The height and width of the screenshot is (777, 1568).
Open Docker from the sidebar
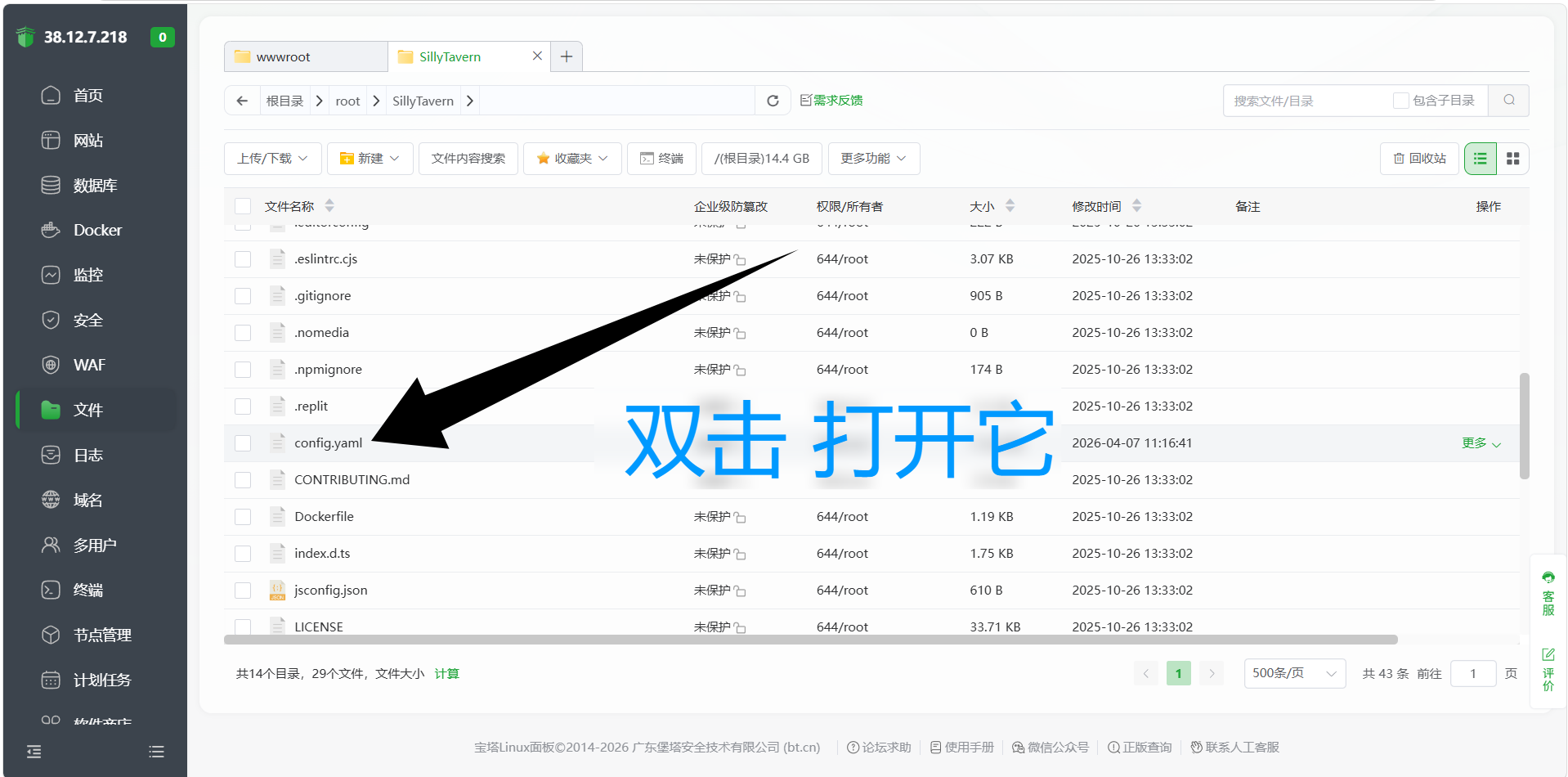point(97,231)
